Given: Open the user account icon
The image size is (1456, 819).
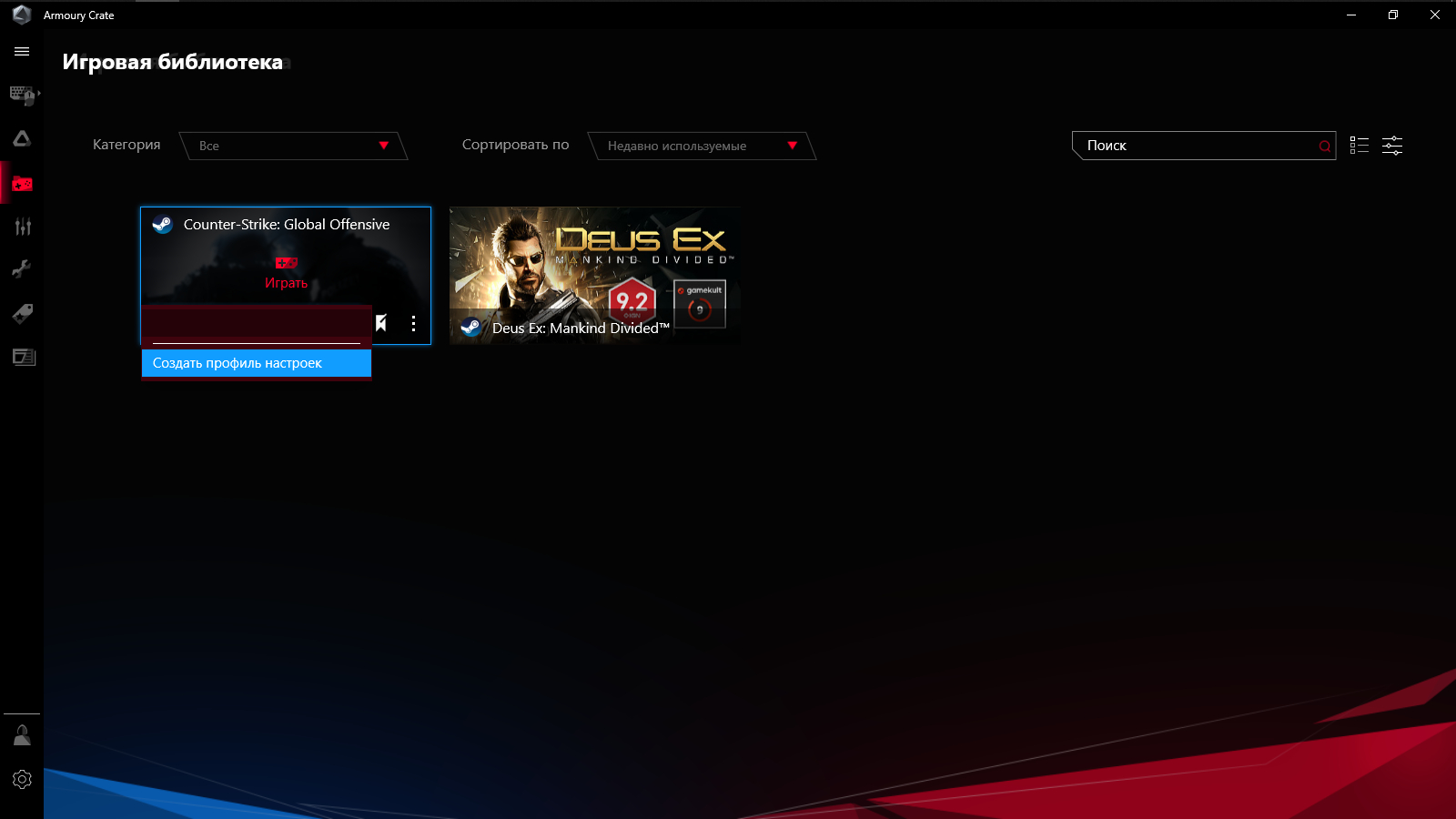Looking at the screenshot, I should coord(22,735).
